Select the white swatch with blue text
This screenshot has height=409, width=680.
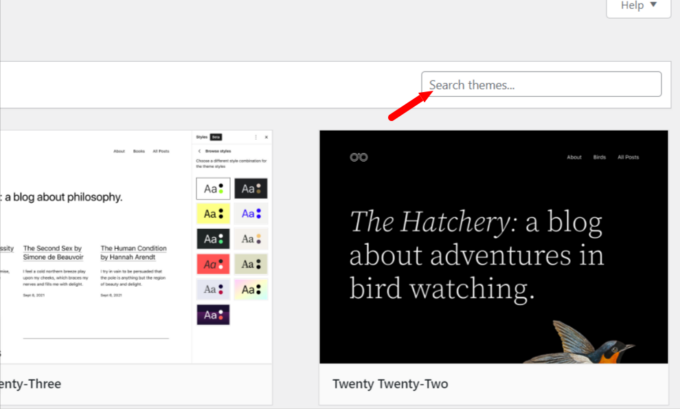pos(250,214)
